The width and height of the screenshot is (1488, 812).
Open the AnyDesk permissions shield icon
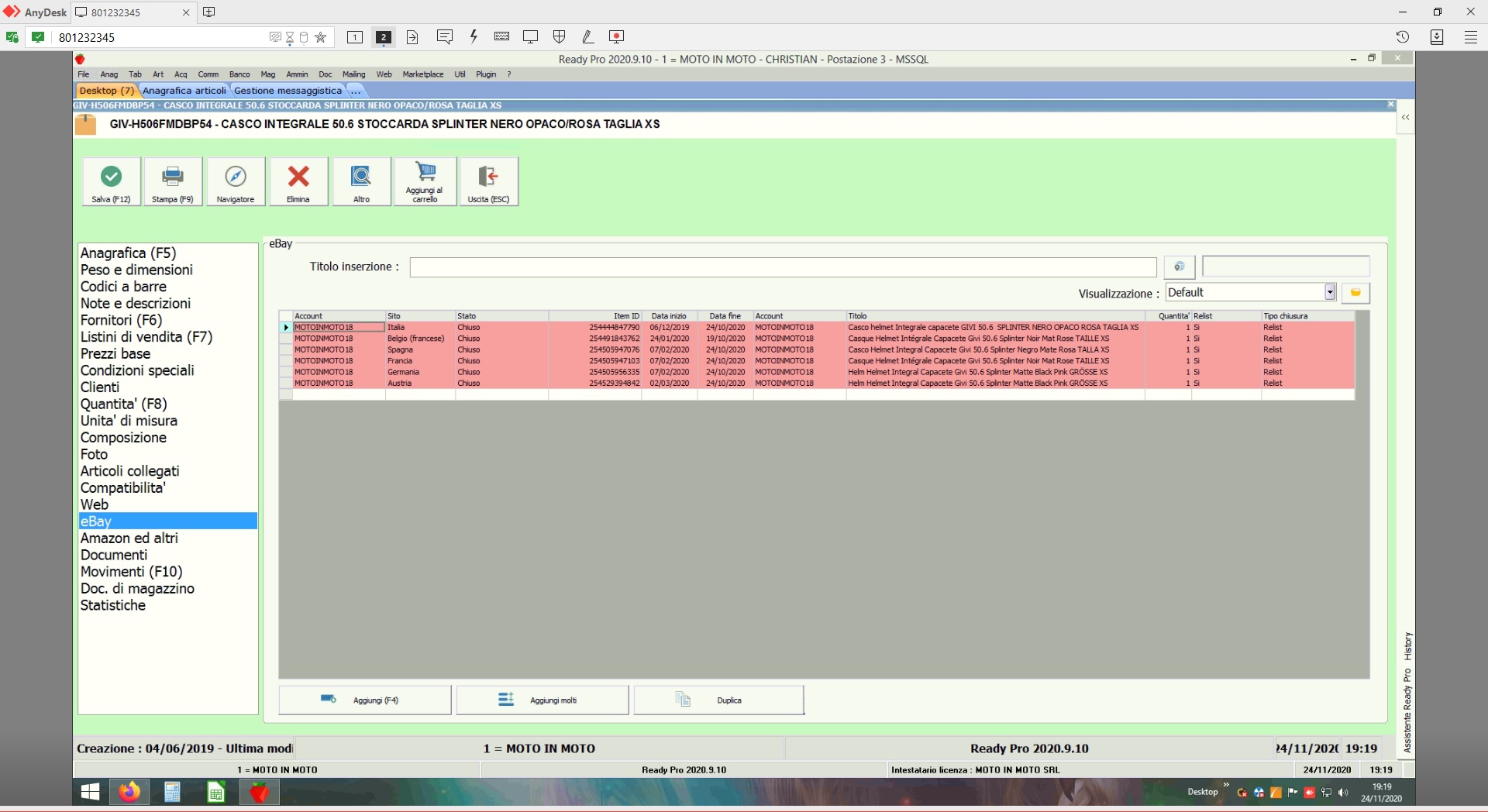tap(559, 36)
